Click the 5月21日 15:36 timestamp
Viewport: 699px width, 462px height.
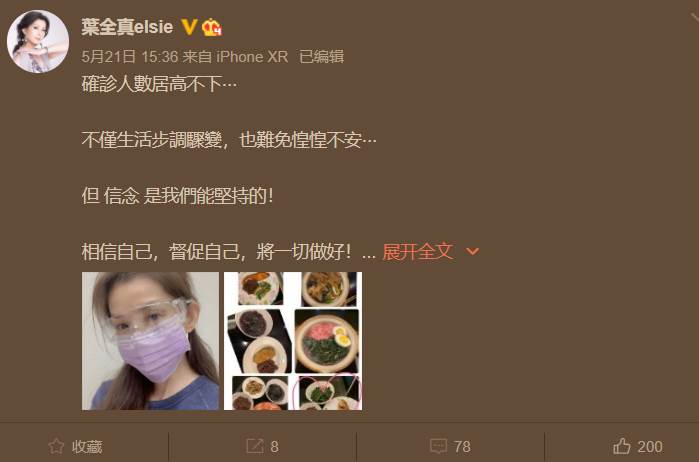pos(130,57)
